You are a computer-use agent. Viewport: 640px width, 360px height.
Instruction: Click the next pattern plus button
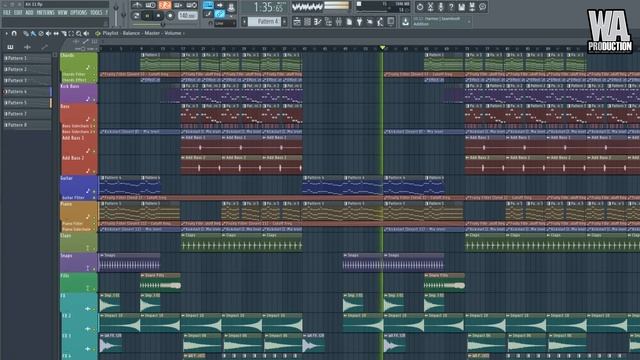coord(284,21)
